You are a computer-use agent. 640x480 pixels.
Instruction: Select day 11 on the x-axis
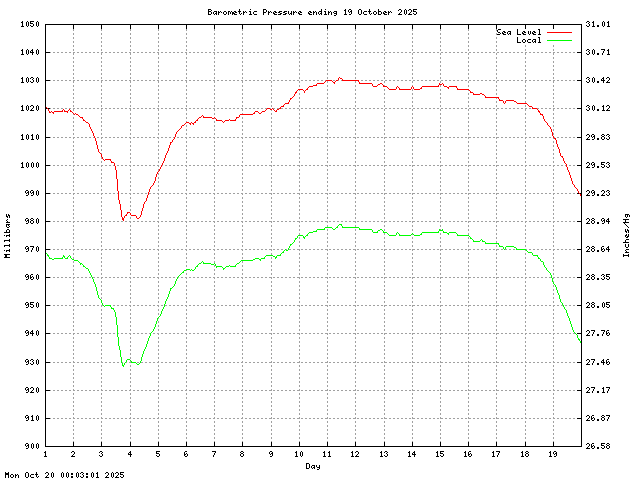click(x=326, y=455)
